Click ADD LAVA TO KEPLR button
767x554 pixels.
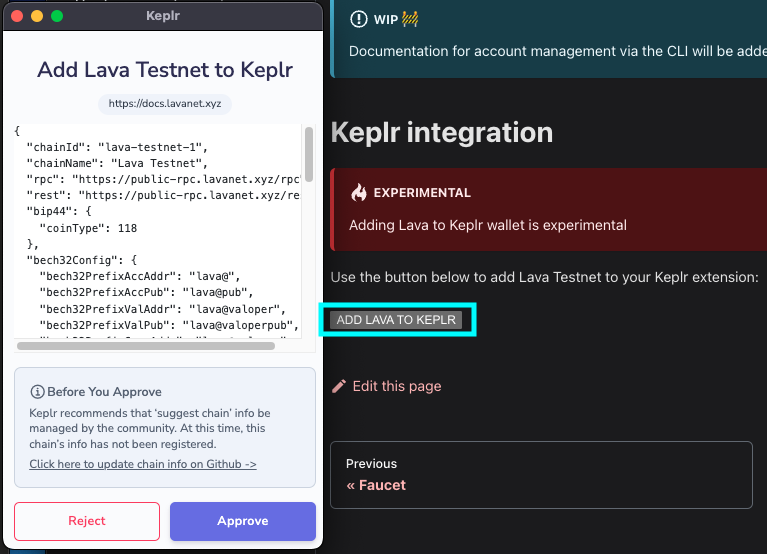396,320
